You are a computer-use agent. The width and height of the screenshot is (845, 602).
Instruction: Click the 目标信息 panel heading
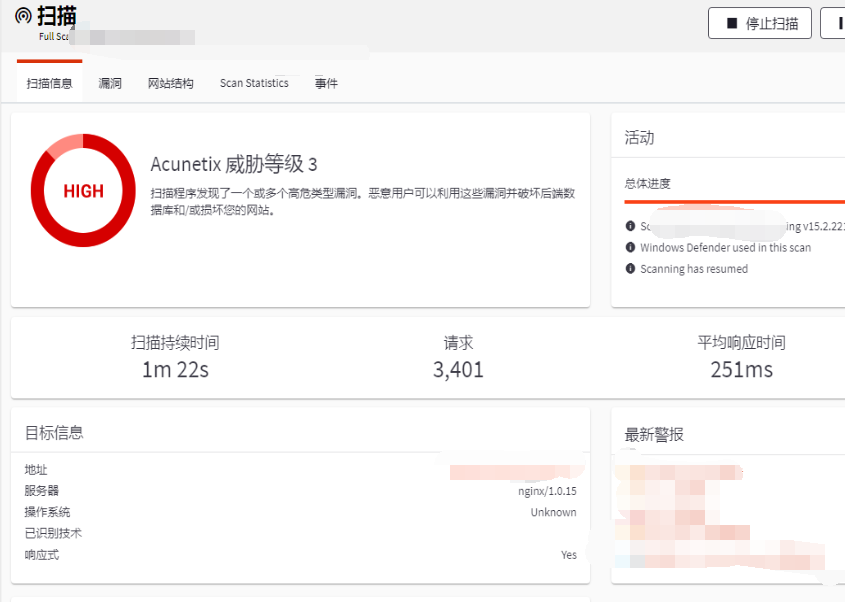(x=54, y=433)
